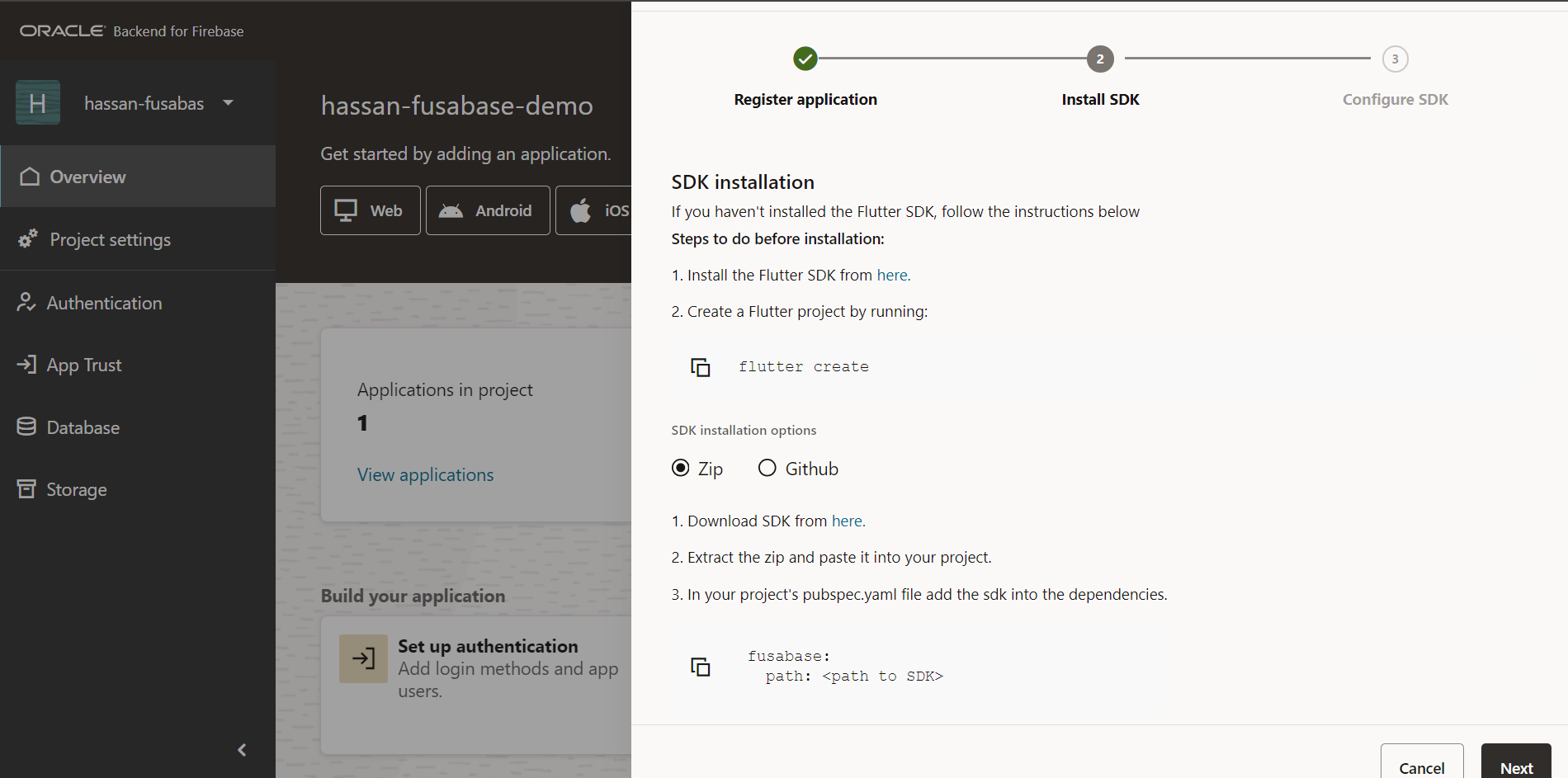The image size is (1568, 778).
Task: Click the 'Backend for Firebase' header text
Action: tap(178, 31)
